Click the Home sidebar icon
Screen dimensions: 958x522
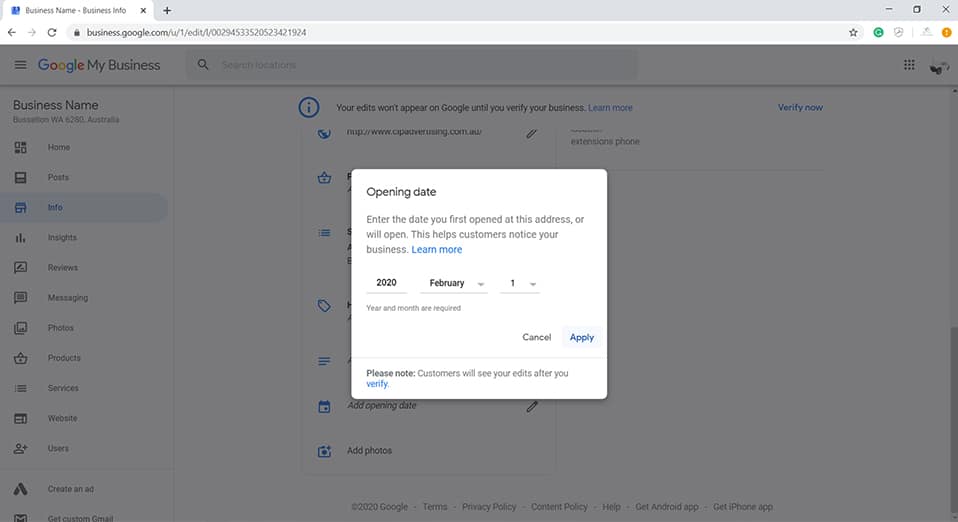[x=20, y=147]
